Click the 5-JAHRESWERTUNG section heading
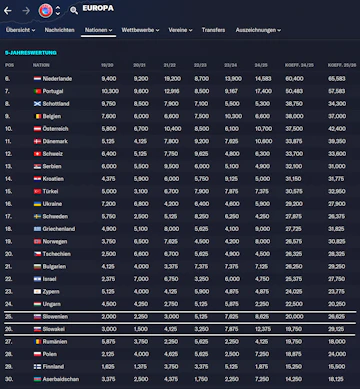This screenshot has height=389, width=360. [x=31, y=53]
